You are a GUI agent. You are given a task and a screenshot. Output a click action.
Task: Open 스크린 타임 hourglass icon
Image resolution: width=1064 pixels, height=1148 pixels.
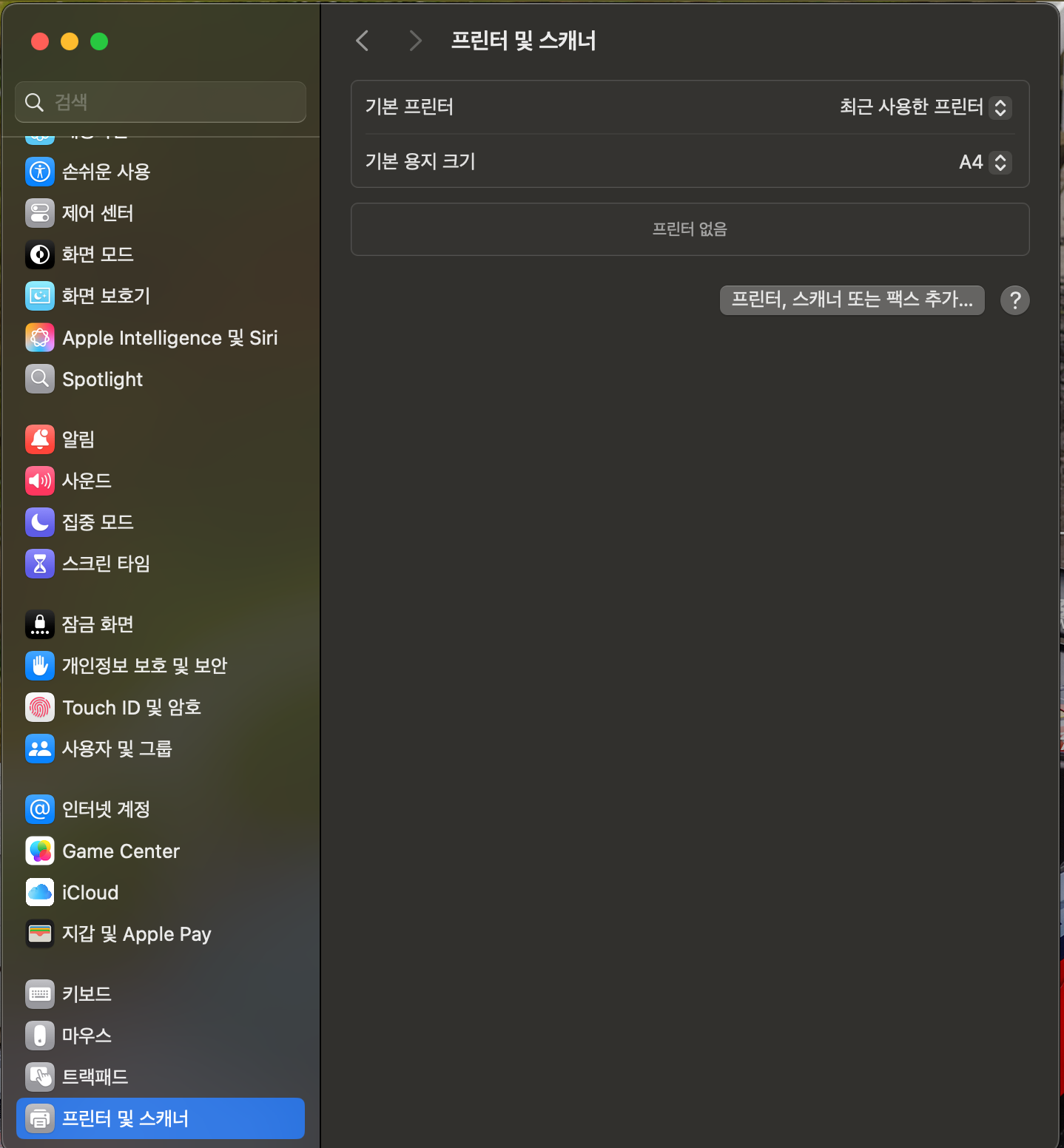pos(40,564)
